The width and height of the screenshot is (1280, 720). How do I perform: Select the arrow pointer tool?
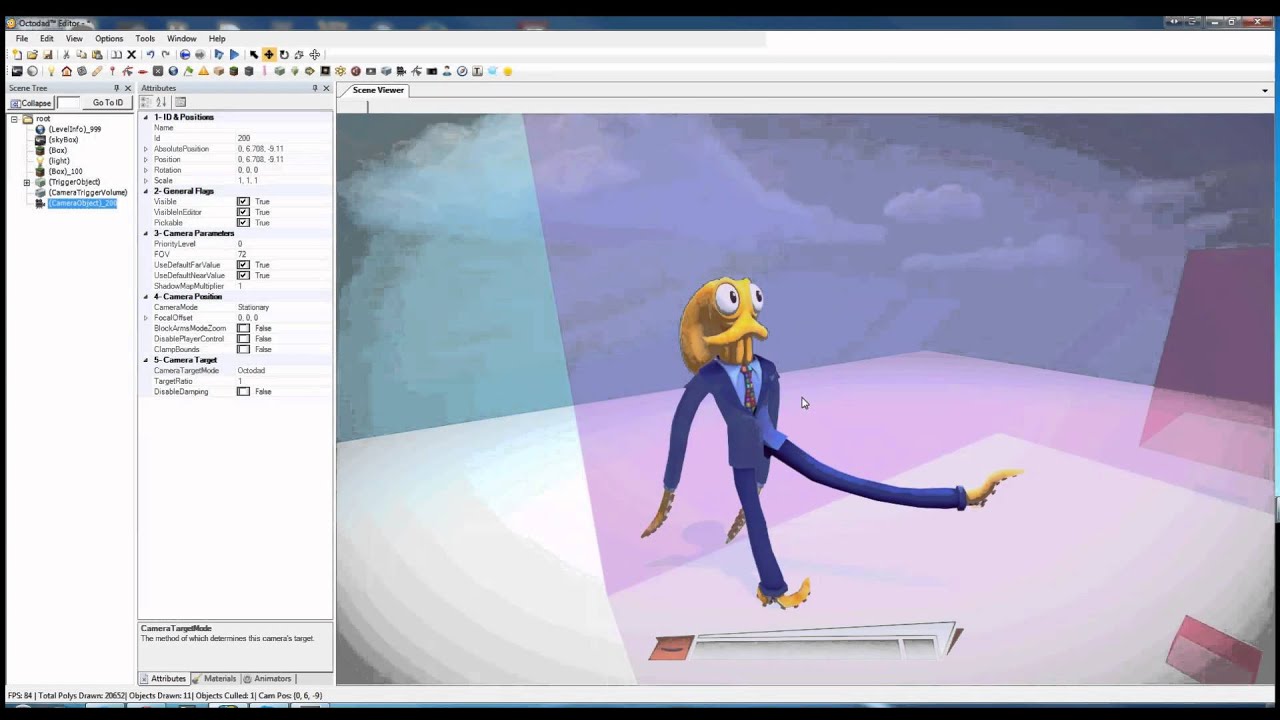tap(254, 54)
